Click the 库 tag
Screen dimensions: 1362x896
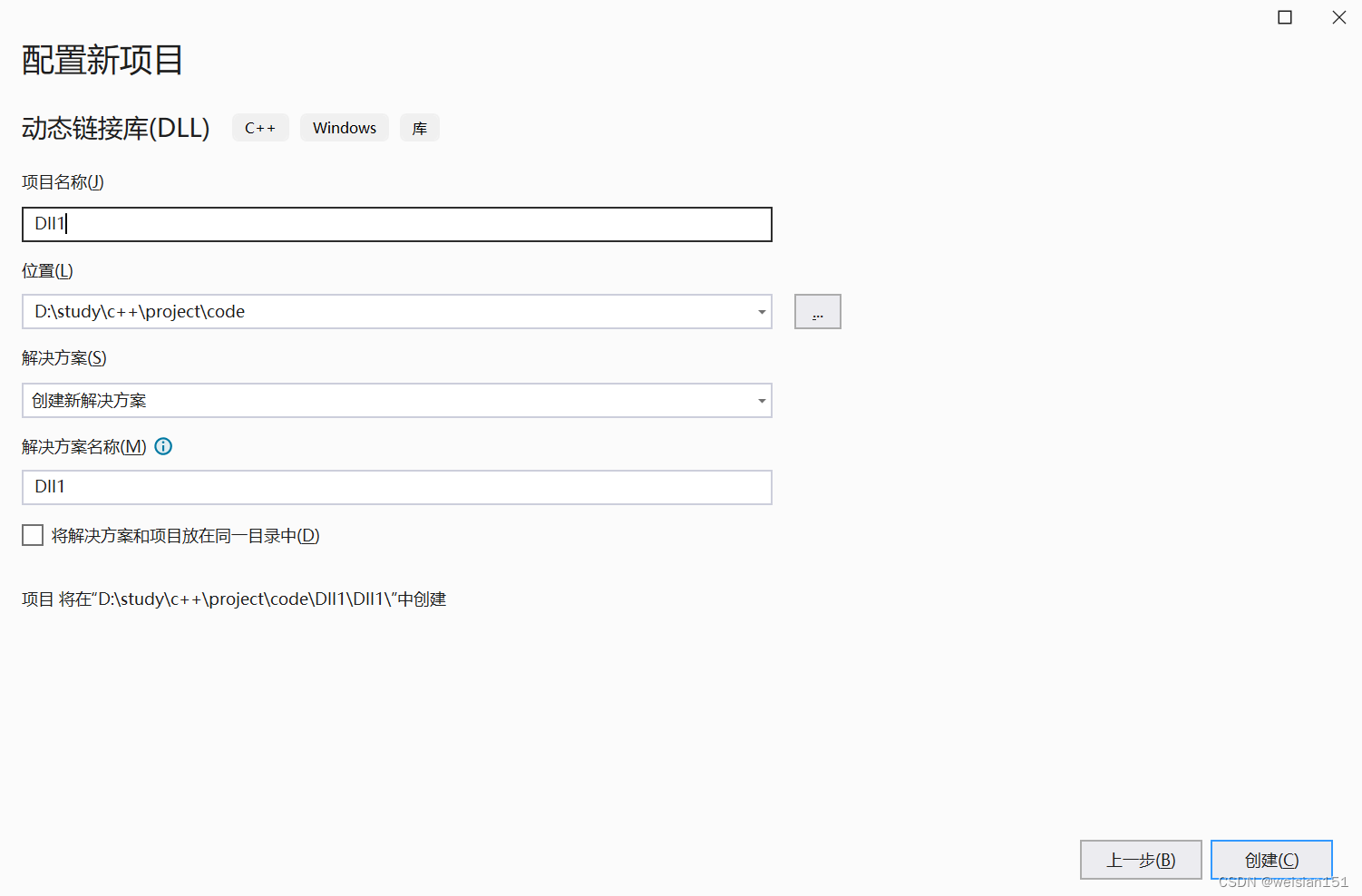[x=420, y=128]
